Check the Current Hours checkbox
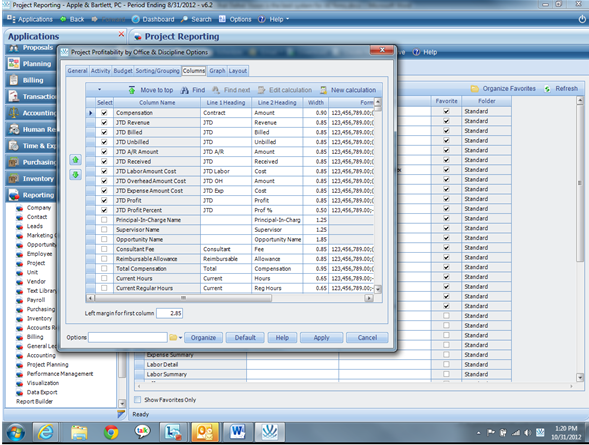The height and width of the screenshot is (445, 589). point(104,279)
